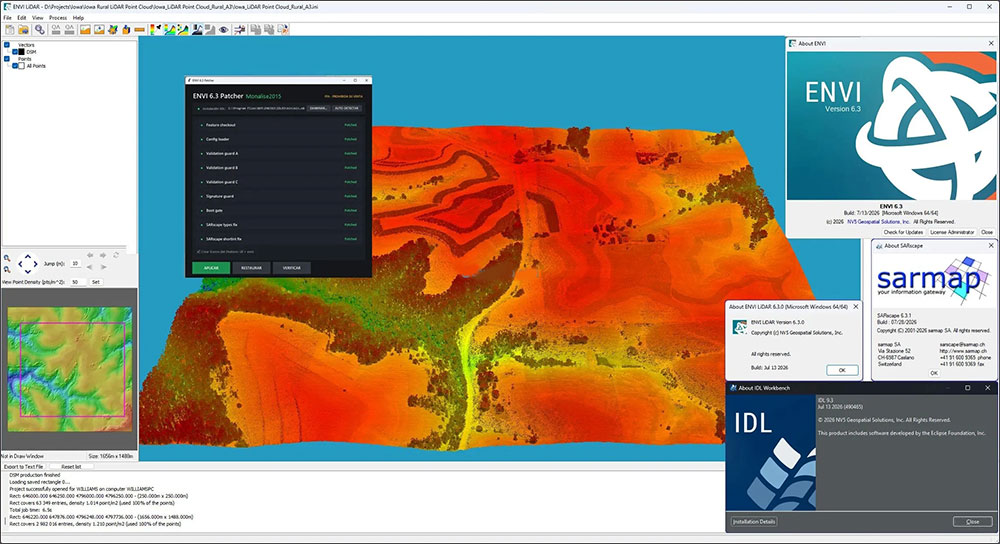Click the green APLICAR button in Patcher window

coord(211,268)
